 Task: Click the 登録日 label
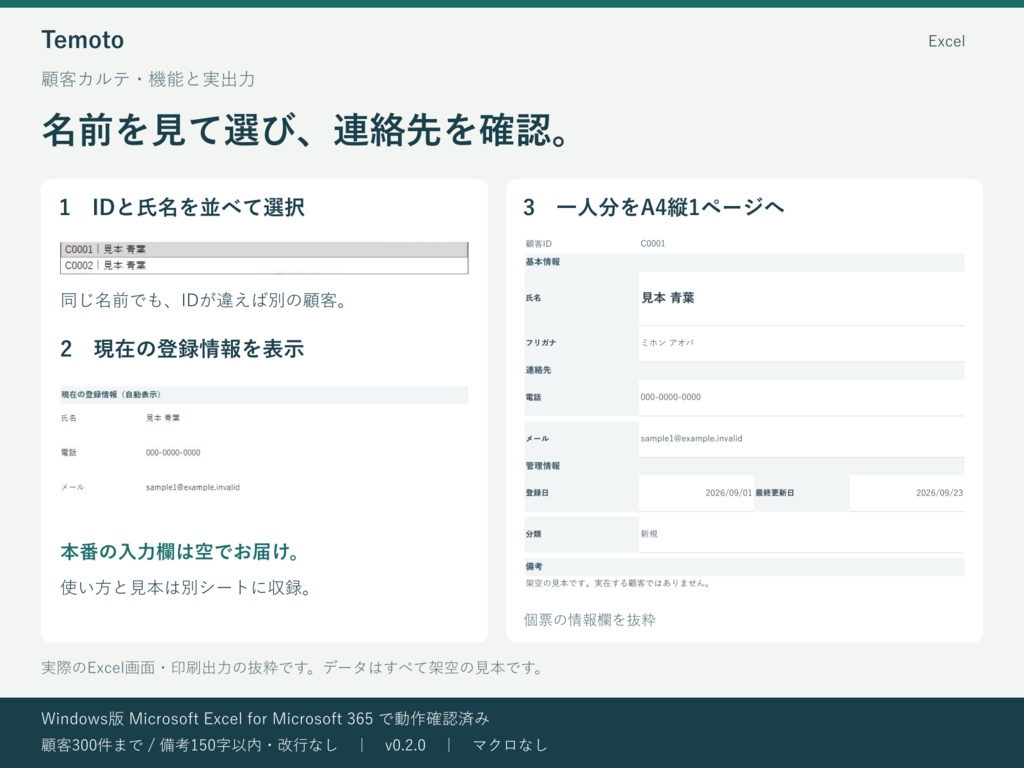click(x=537, y=493)
